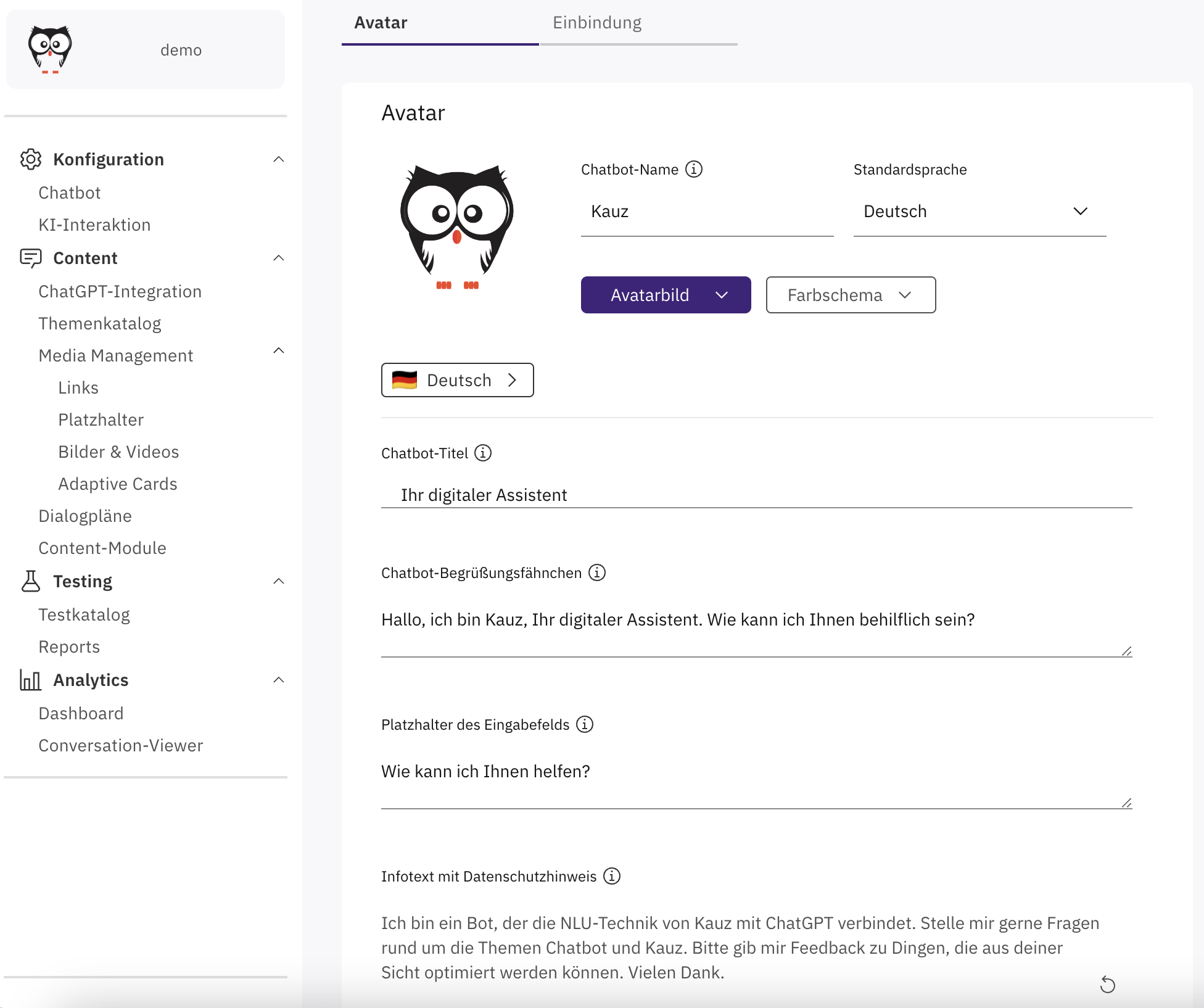Click the info icon next to Chatbot-Name

[694, 169]
